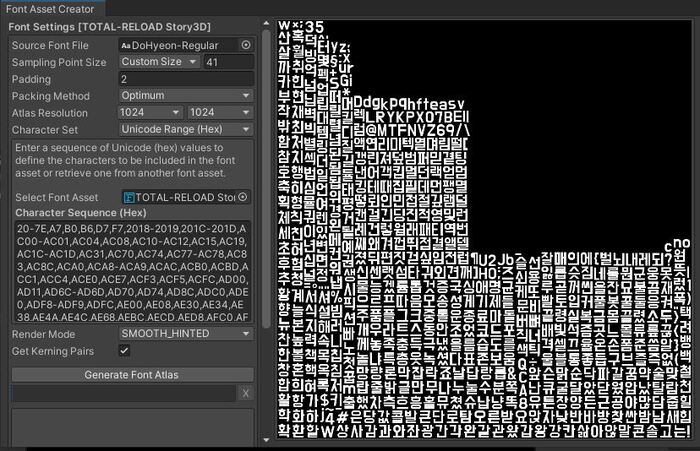The width and height of the screenshot is (700, 451).
Task: Open the Atlas Resolution height dropdown
Action: [x=220, y=112]
